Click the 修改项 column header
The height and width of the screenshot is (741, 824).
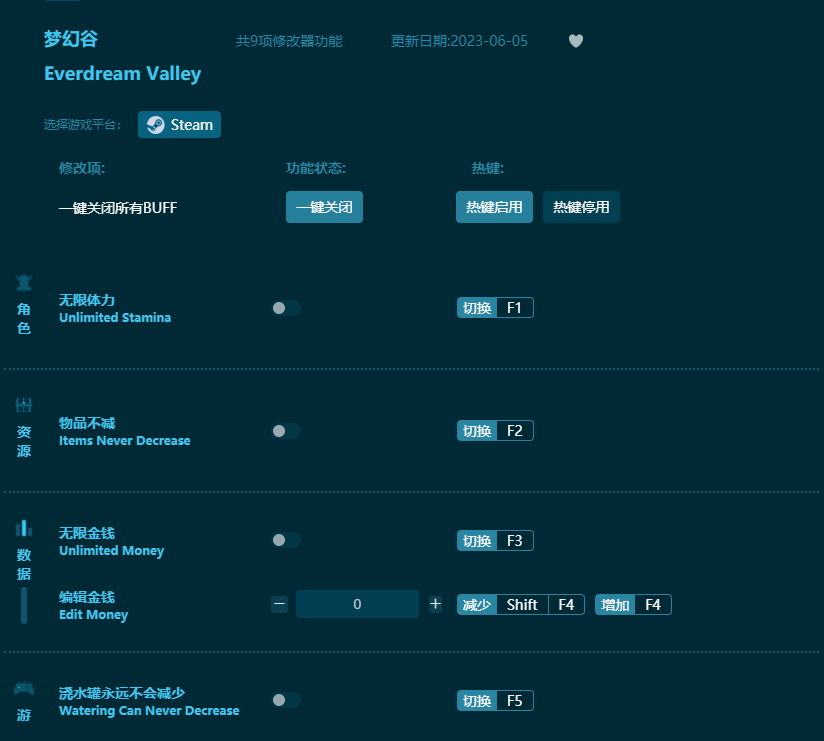click(81, 168)
